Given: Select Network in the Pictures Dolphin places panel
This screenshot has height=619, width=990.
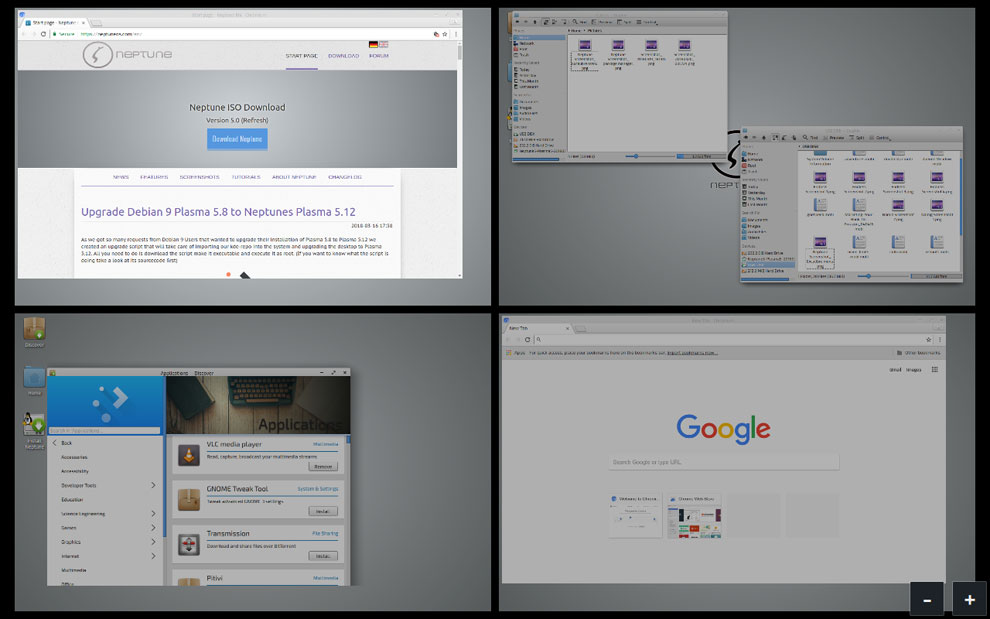Looking at the screenshot, I should click(526, 44).
